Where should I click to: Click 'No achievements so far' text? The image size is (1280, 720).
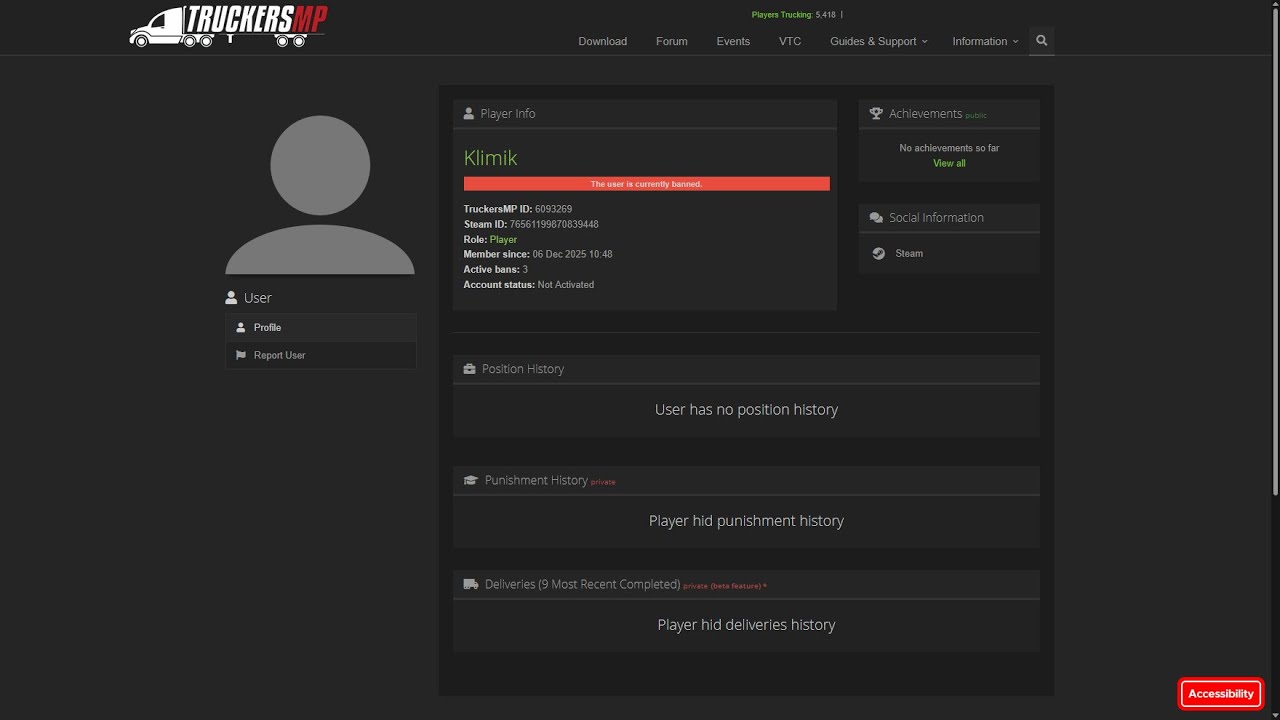tap(949, 148)
